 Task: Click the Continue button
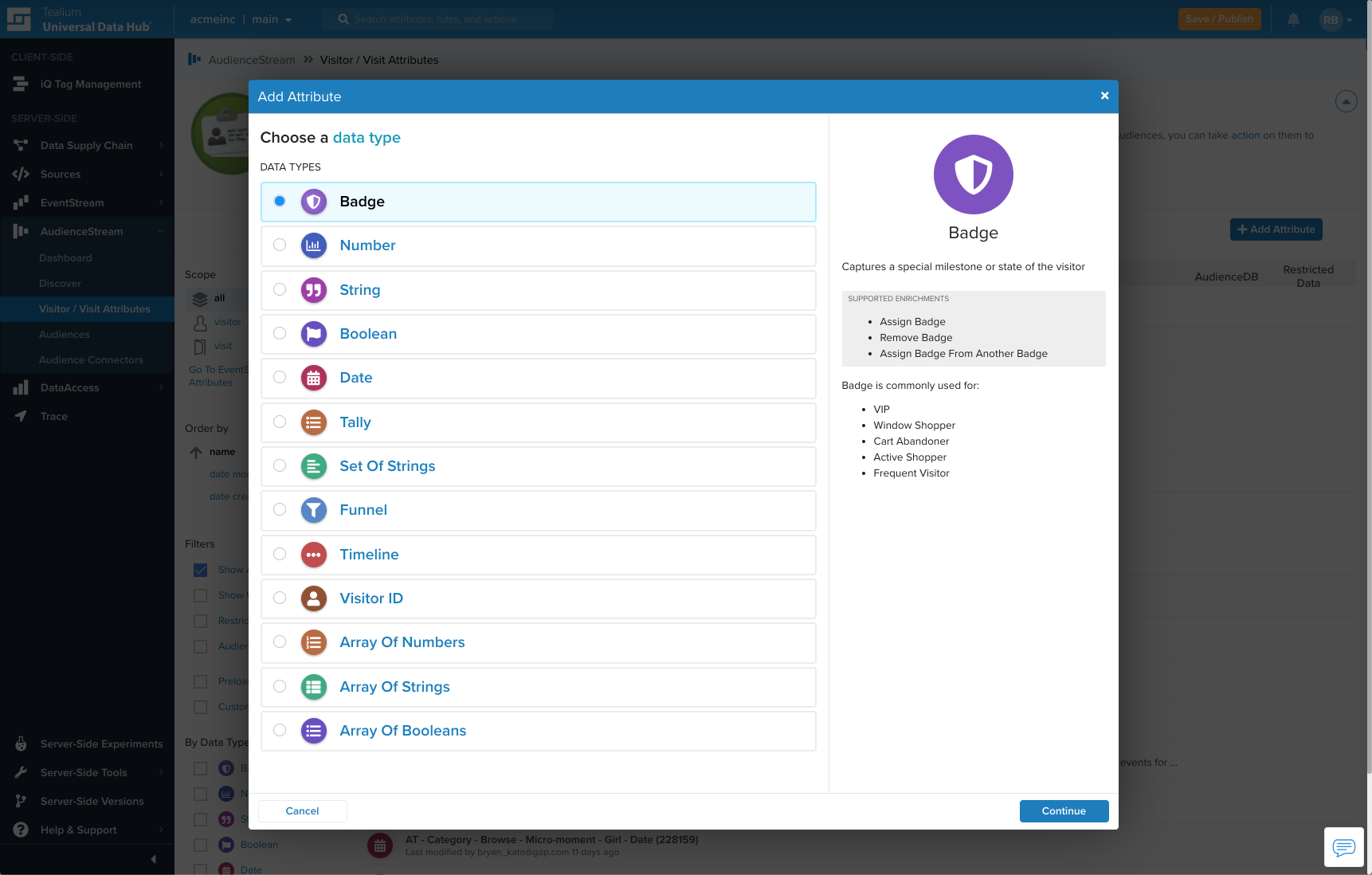coord(1064,811)
